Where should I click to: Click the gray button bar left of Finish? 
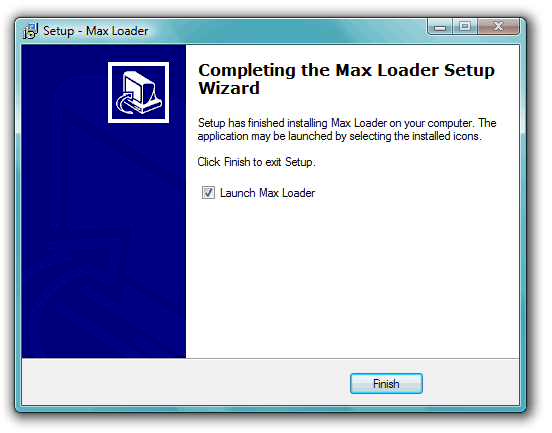(x=183, y=383)
